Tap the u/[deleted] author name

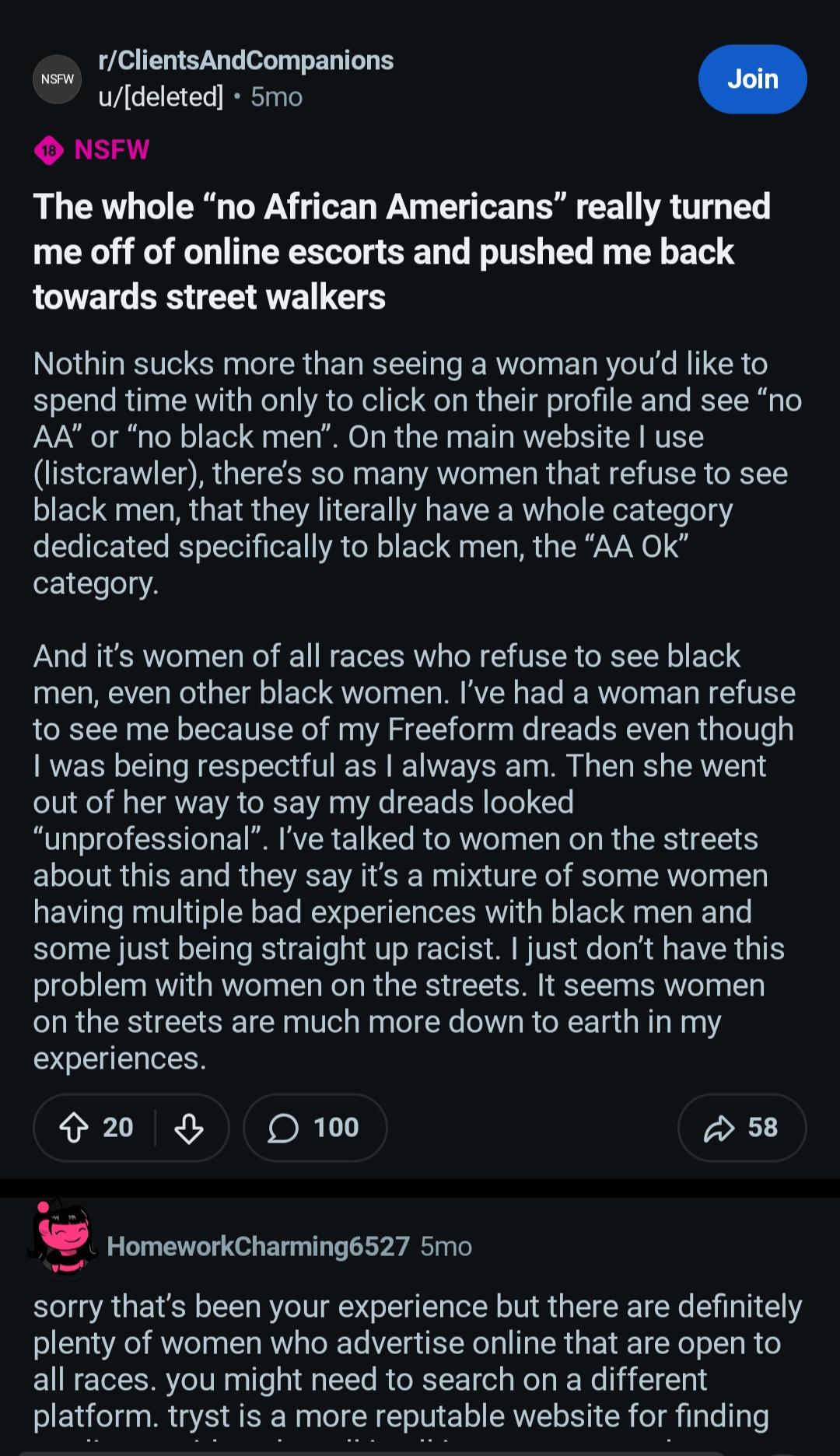point(161,97)
